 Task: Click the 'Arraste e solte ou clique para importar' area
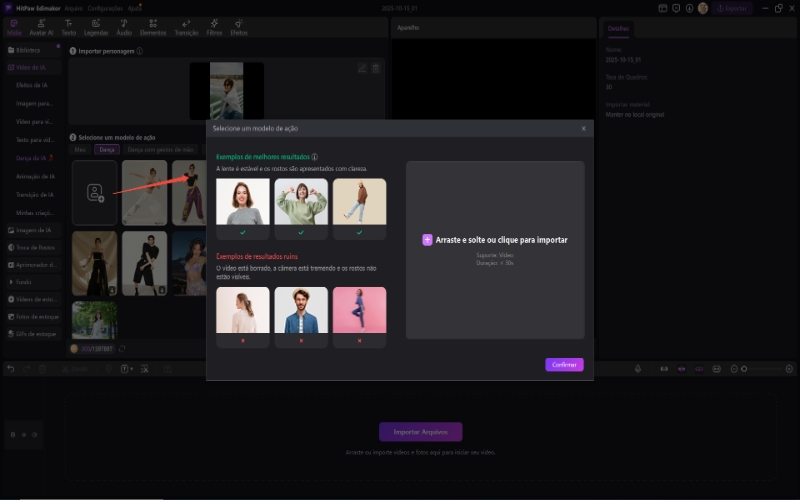click(495, 250)
